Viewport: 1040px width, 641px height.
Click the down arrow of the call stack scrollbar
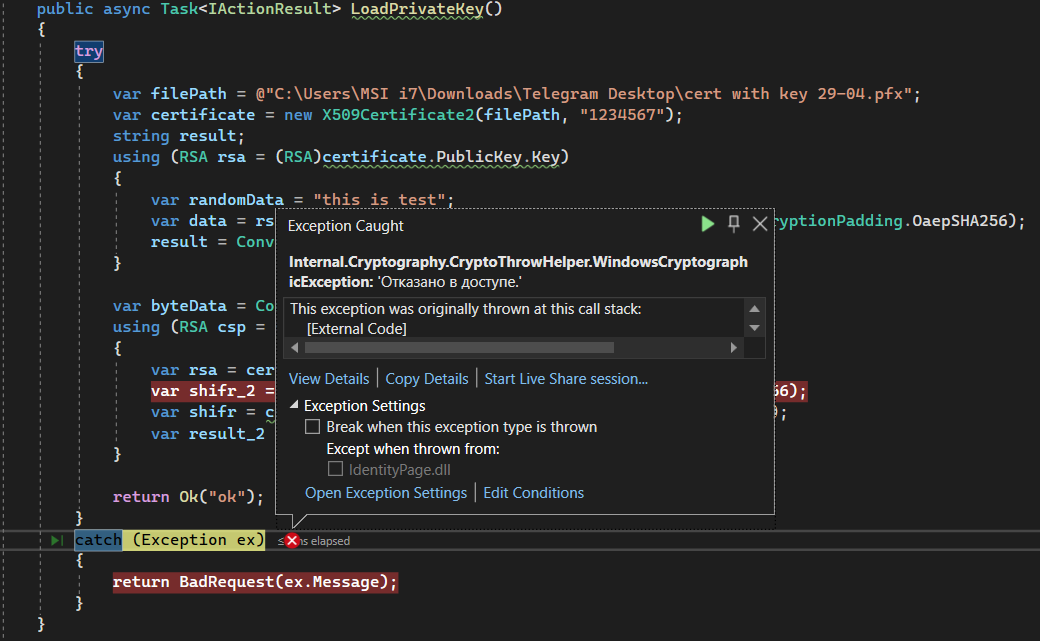pos(756,326)
